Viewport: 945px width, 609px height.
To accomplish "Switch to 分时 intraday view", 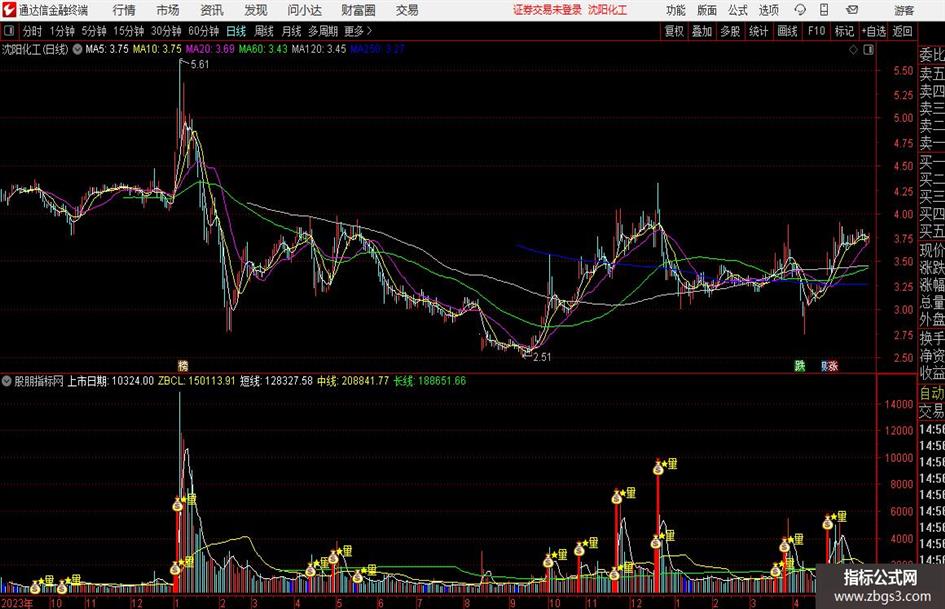I will pyautogui.click(x=32, y=31).
